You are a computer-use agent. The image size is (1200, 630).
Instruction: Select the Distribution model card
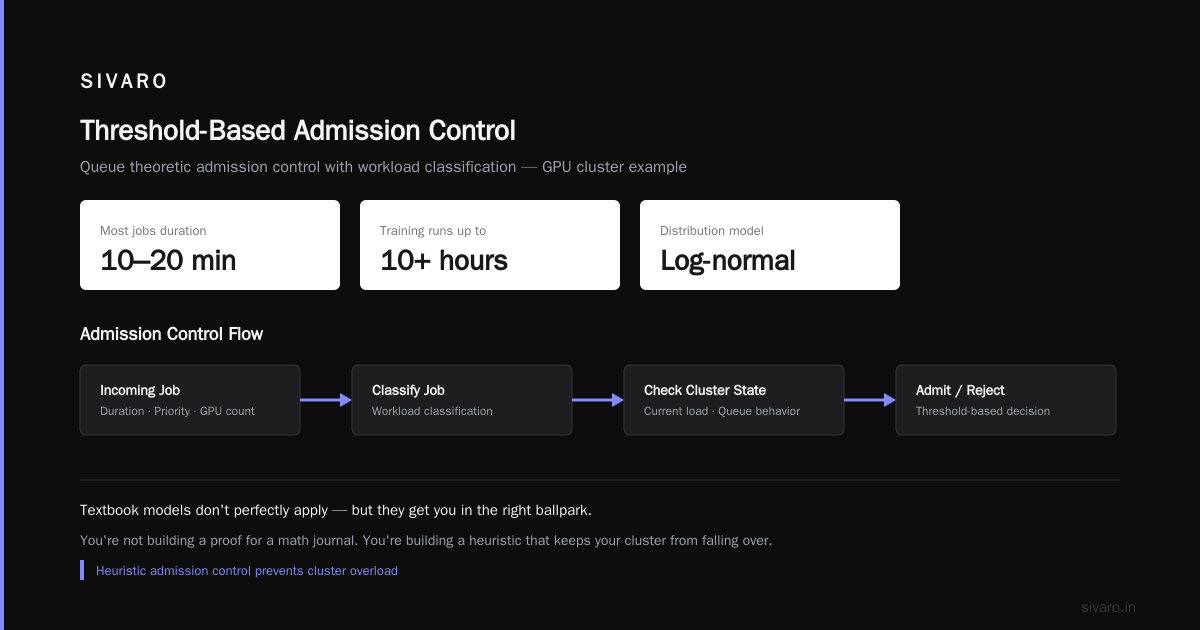pos(770,245)
